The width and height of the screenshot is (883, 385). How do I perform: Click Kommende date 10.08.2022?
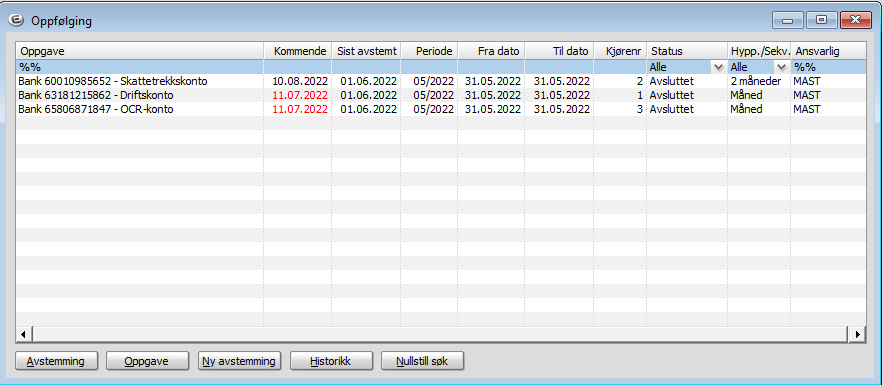coord(300,81)
